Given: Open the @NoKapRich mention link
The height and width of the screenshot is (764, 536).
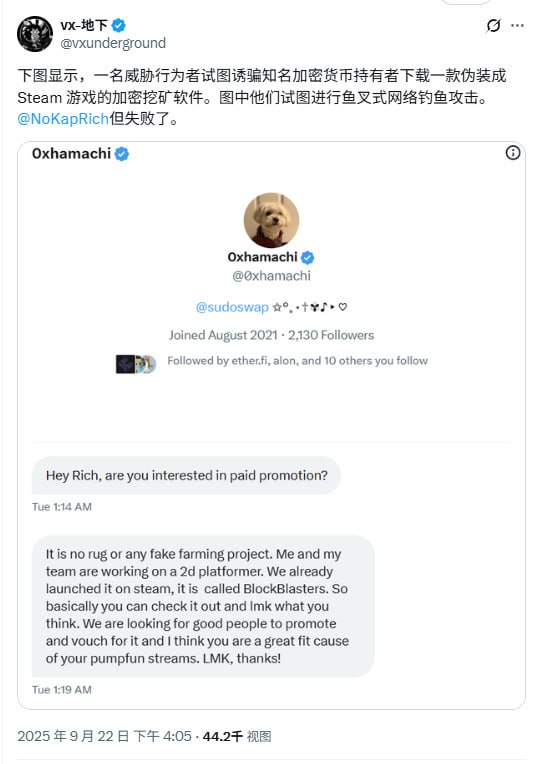Looking at the screenshot, I should (63, 119).
